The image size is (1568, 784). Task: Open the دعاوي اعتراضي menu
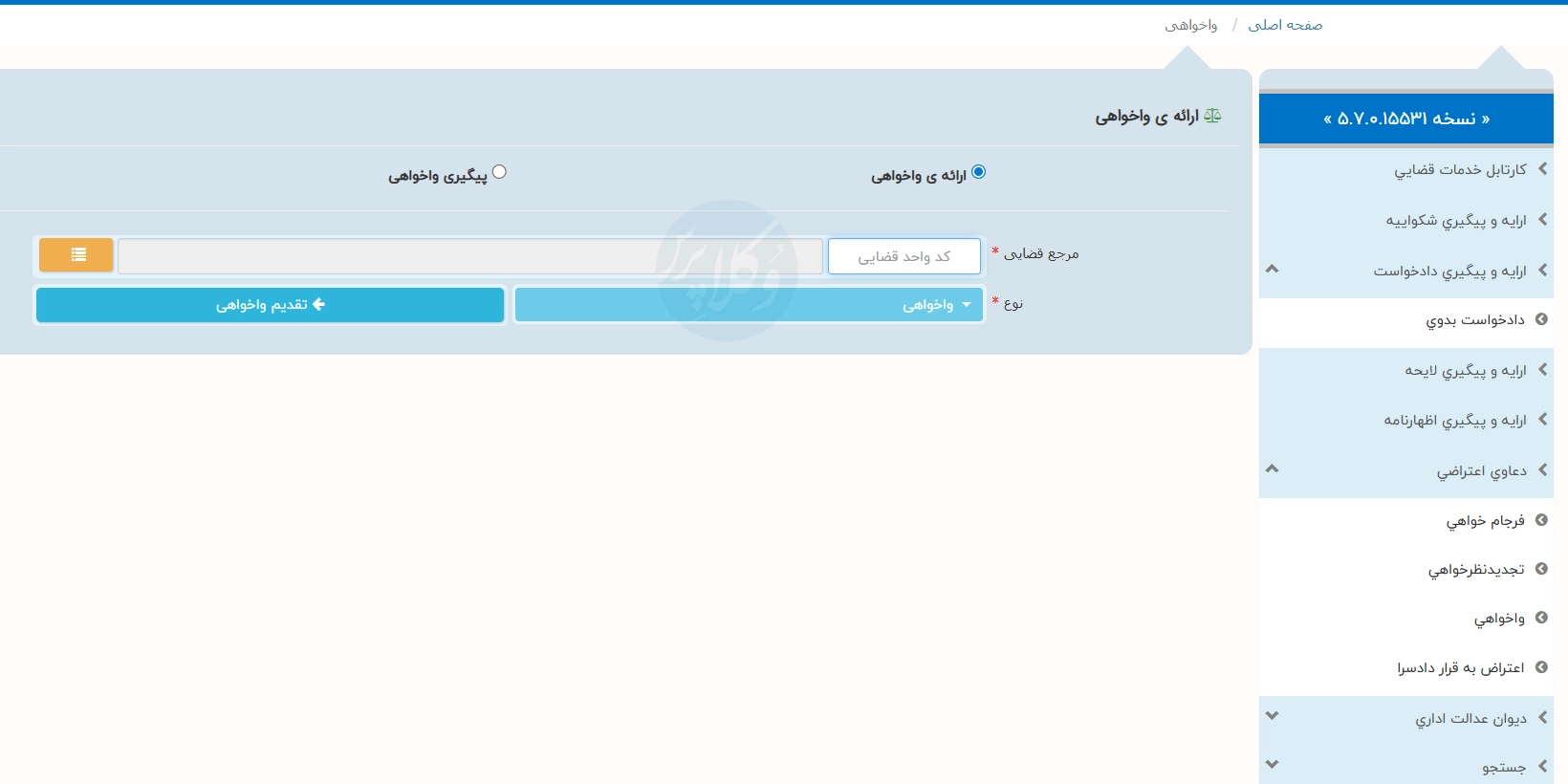(x=1482, y=470)
